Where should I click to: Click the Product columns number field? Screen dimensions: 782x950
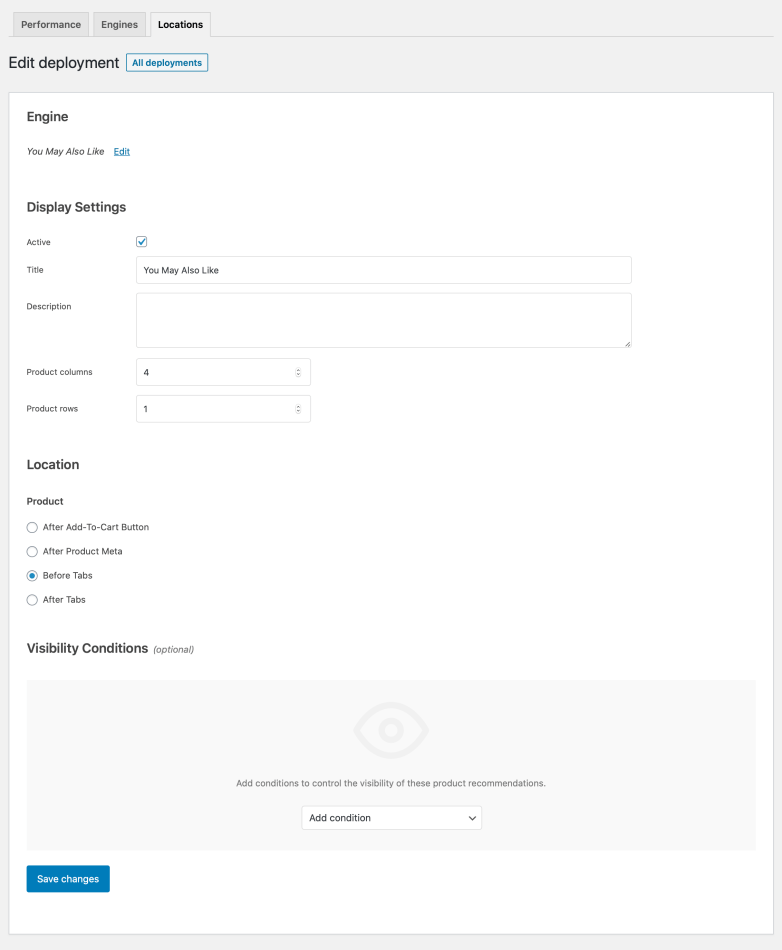tap(215, 372)
